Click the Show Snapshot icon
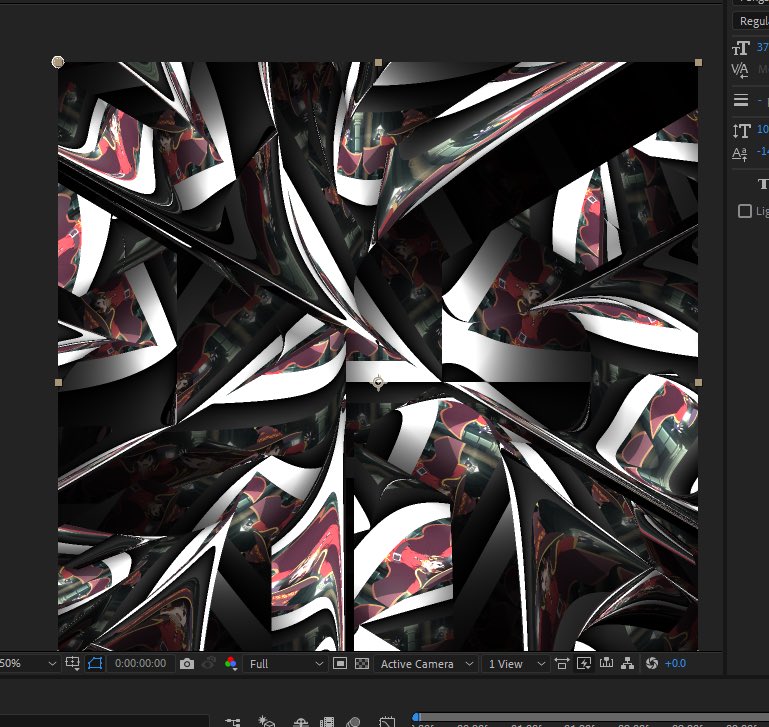The image size is (769, 727). point(209,664)
